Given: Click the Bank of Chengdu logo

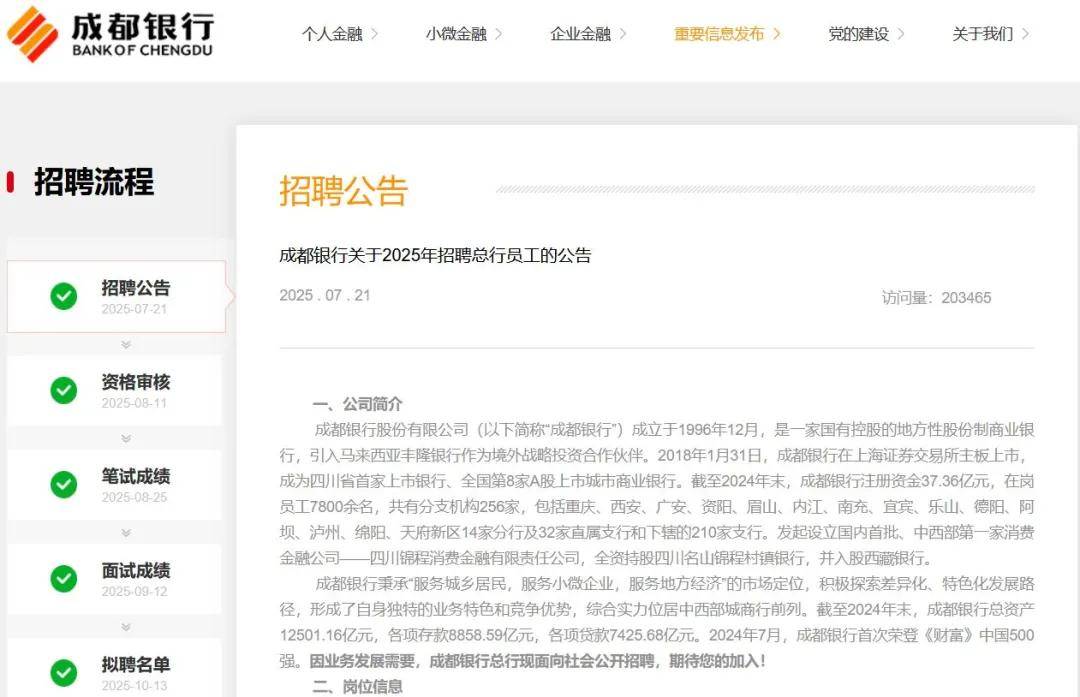Looking at the screenshot, I should [110, 34].
